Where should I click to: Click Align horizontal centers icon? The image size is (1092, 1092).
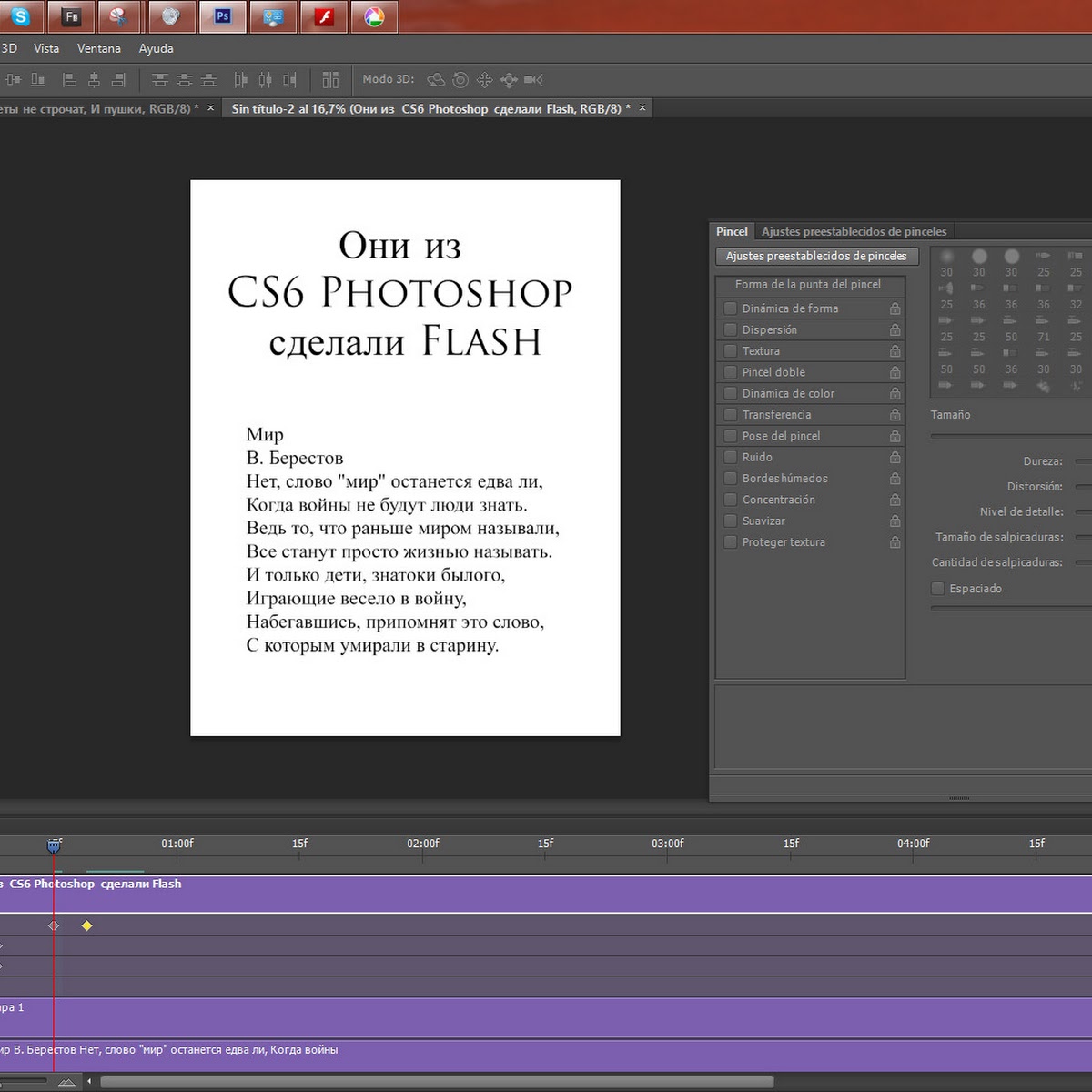(x=94, y=80)
